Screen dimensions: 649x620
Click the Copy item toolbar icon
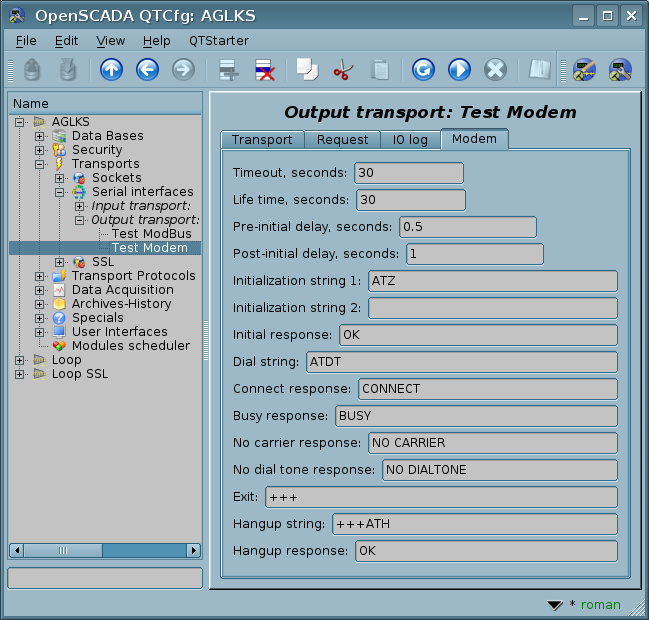coord(307,70)
